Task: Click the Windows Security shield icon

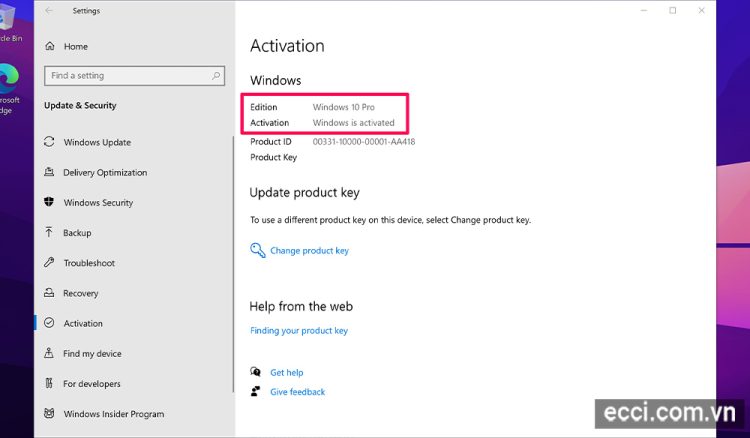Action: [x=49, y=202]
